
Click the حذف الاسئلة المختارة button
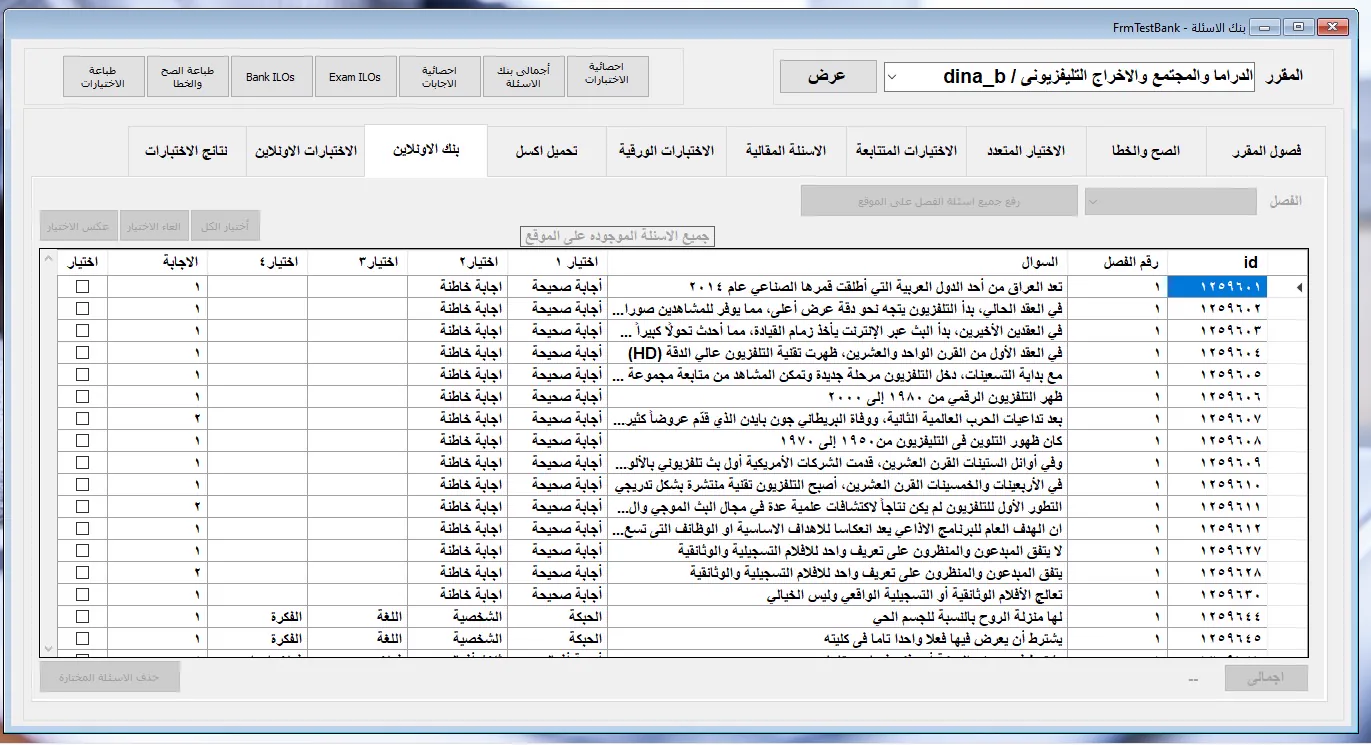coord(110,677)
